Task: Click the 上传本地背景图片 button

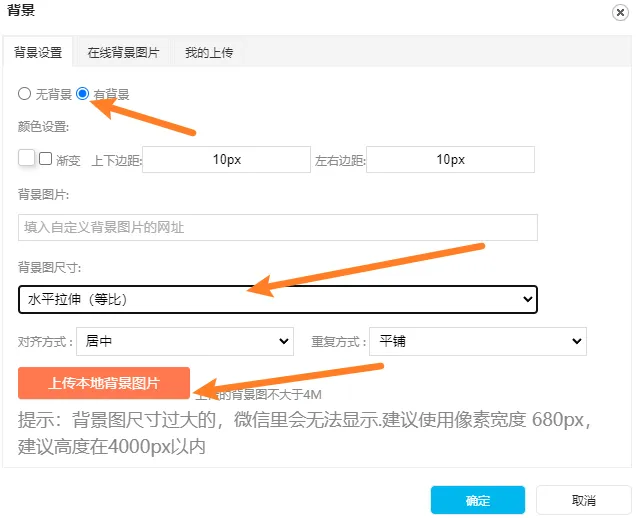Action: click(104, 383)
